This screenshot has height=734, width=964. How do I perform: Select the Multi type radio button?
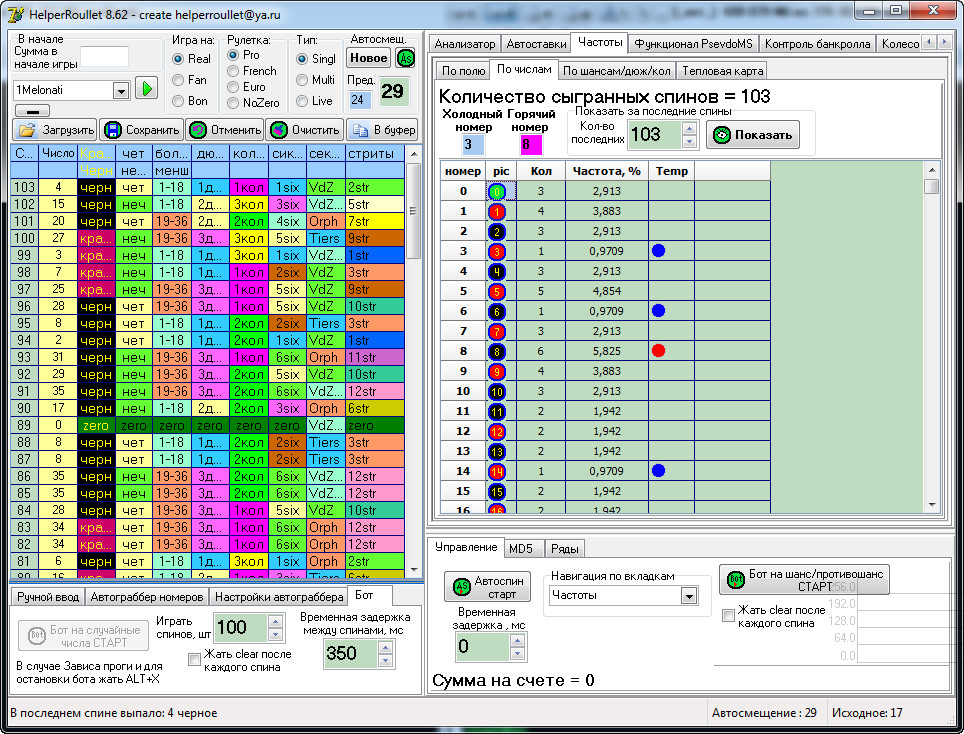303,80
